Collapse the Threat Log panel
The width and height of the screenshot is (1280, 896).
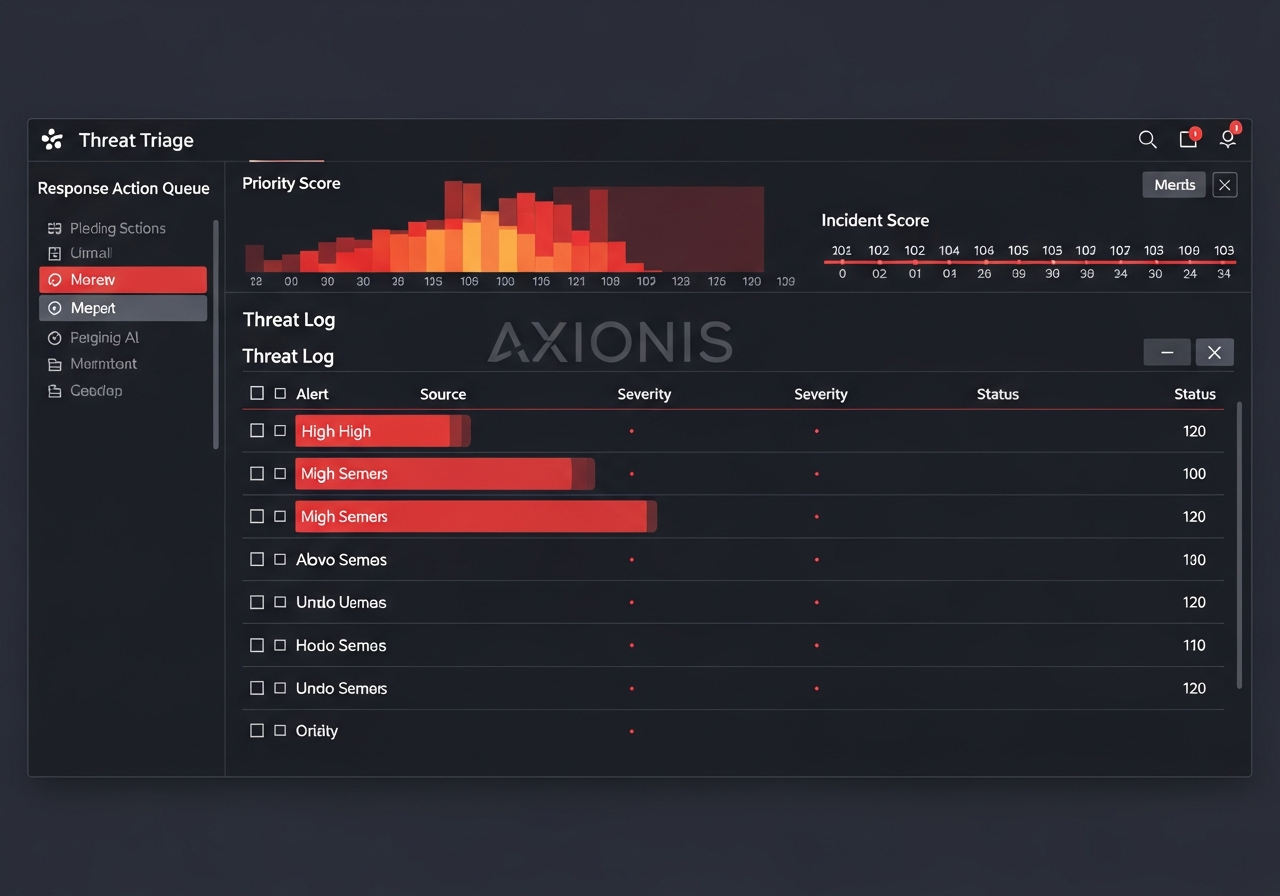pos(1166,352)
